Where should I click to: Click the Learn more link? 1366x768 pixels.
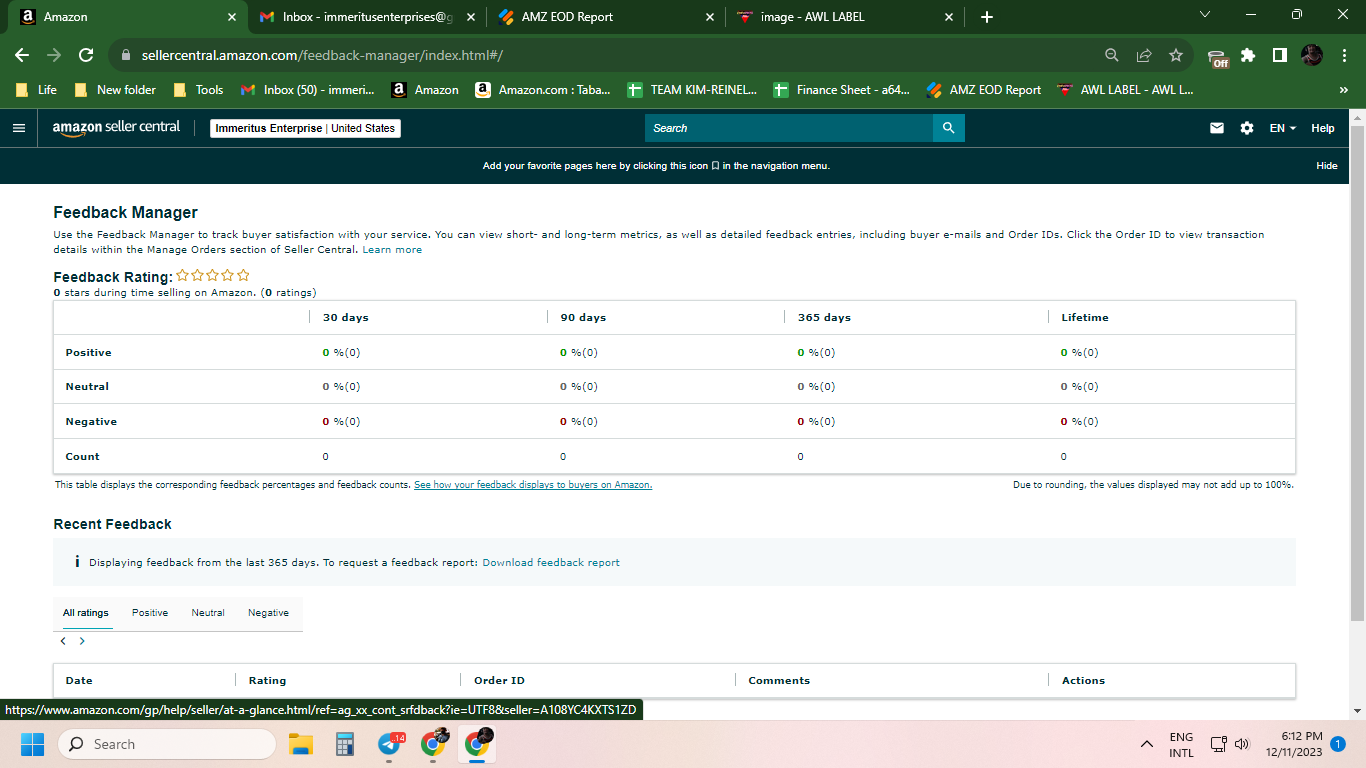392,249
